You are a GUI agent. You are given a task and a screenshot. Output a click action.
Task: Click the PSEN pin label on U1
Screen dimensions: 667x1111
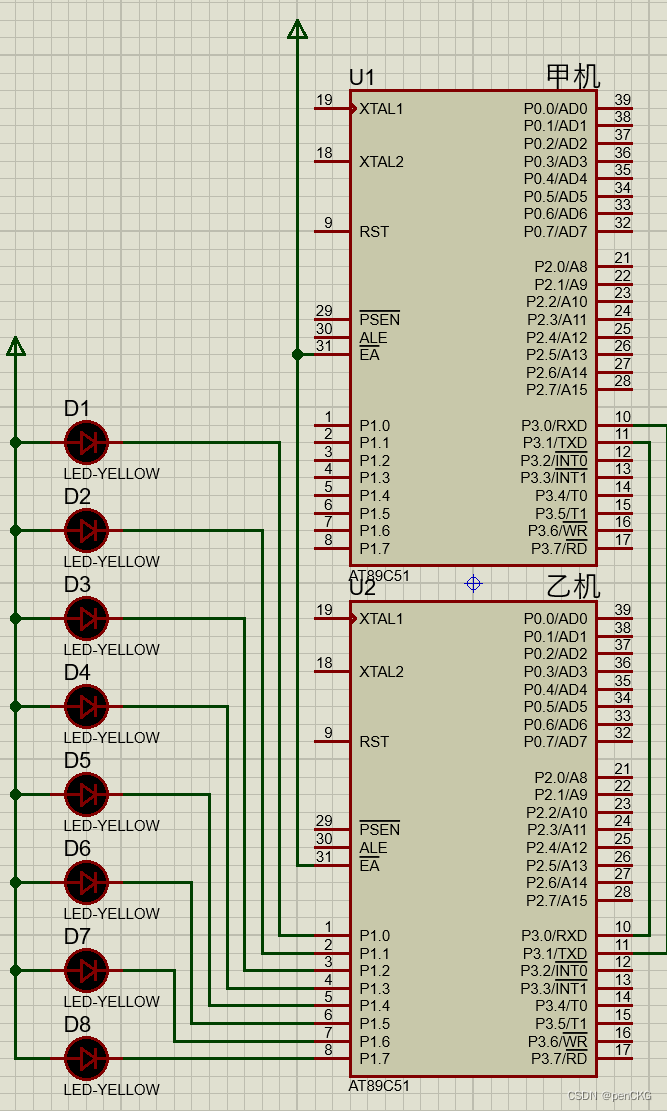(x=380, y=320)
